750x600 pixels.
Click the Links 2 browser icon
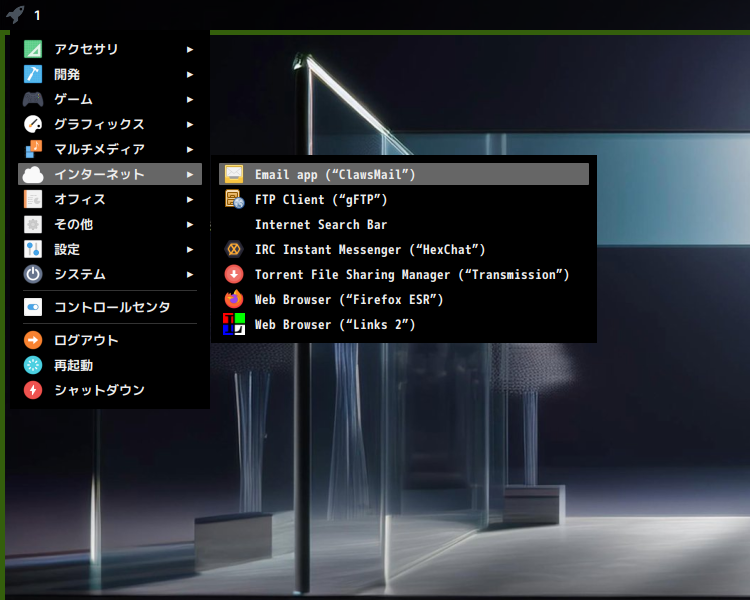point(234,324)
